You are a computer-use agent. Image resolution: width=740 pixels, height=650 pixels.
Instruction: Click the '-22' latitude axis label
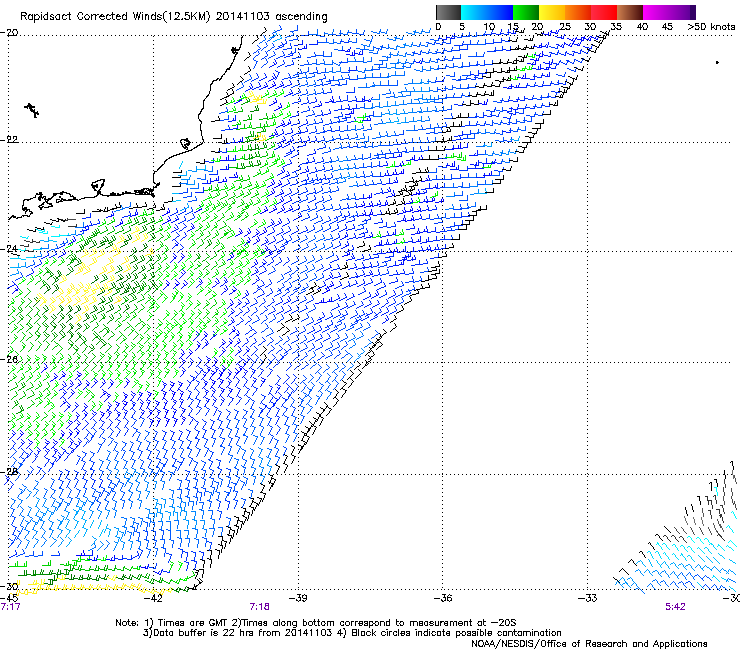[x=9, y=140]
